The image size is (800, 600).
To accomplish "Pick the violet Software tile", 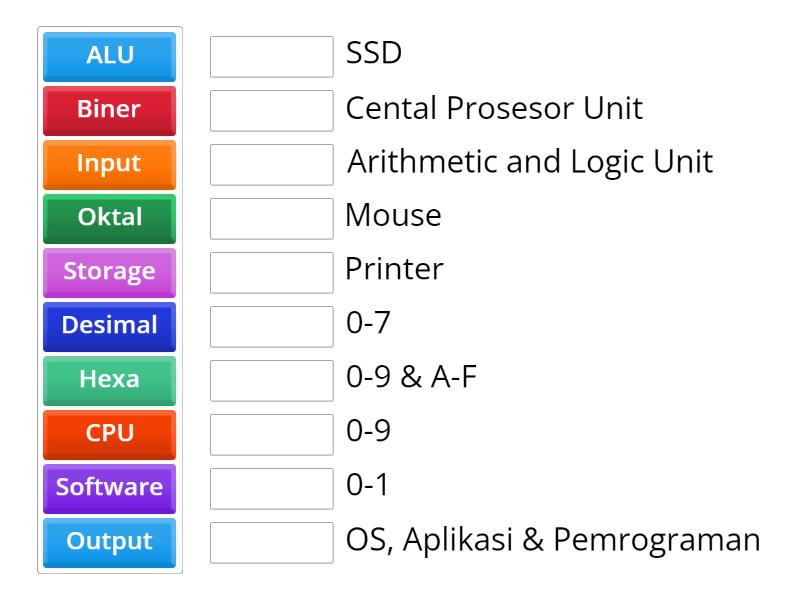I will [109, 488].
